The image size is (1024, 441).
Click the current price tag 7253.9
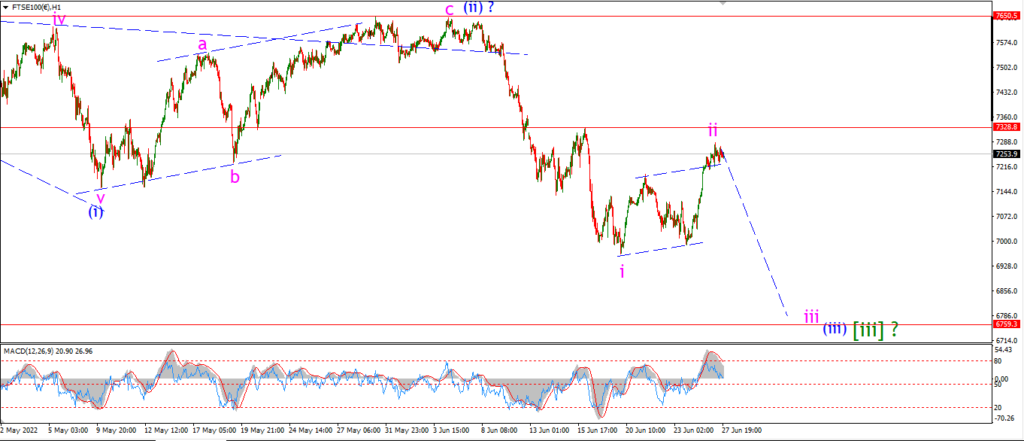[x=1004, y=154]
